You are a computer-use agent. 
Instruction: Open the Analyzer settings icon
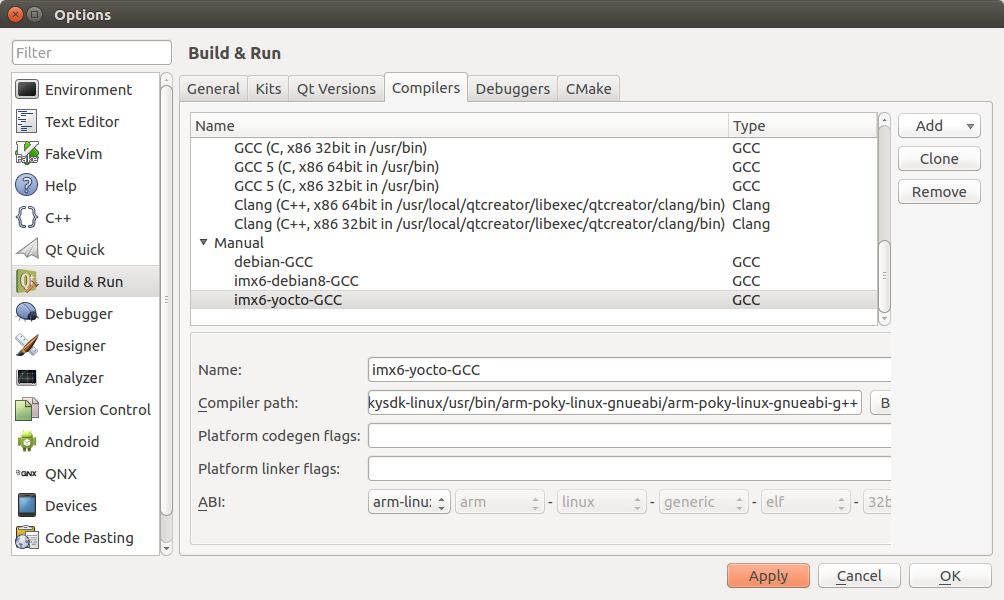[x=28, y=378]
